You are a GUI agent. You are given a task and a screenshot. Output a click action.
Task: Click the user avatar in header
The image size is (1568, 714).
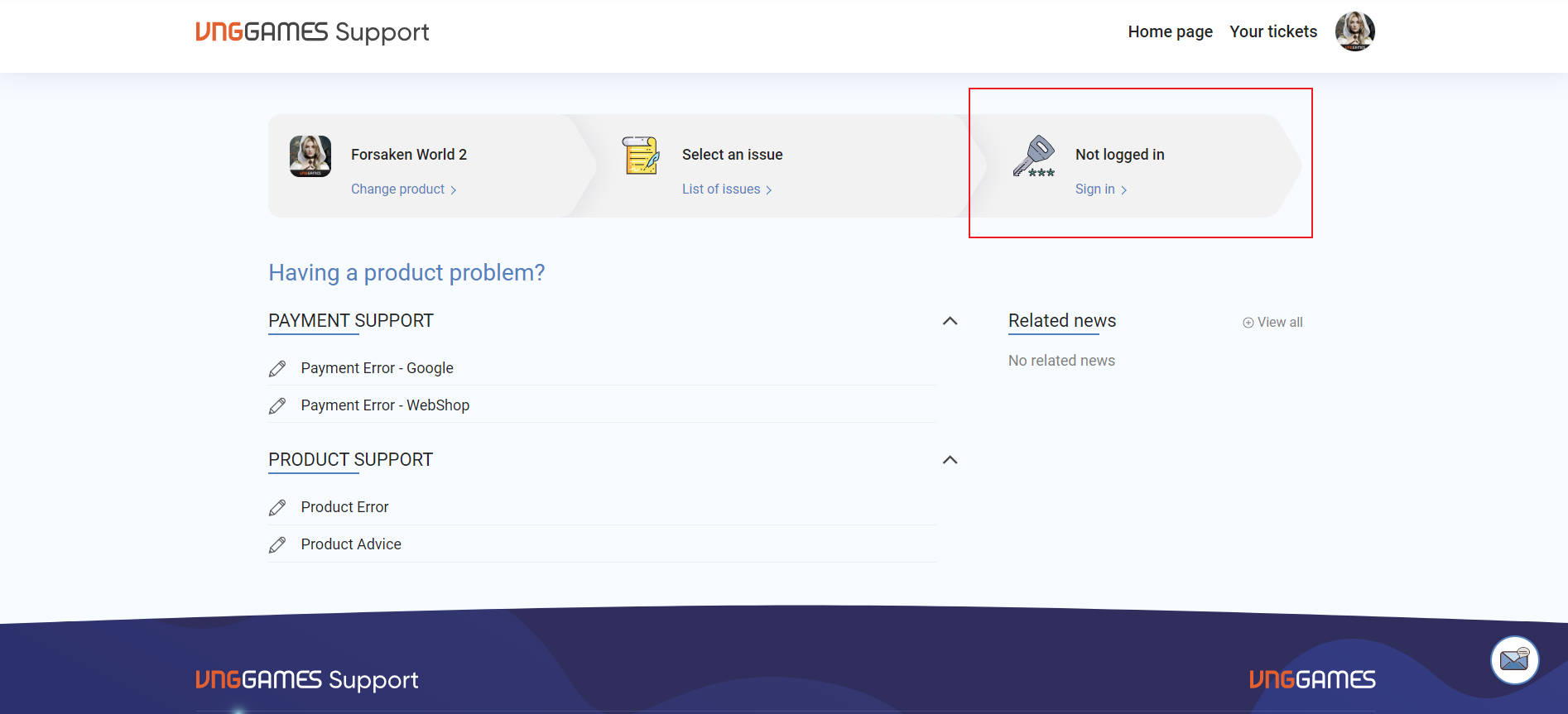[1355, 31]
